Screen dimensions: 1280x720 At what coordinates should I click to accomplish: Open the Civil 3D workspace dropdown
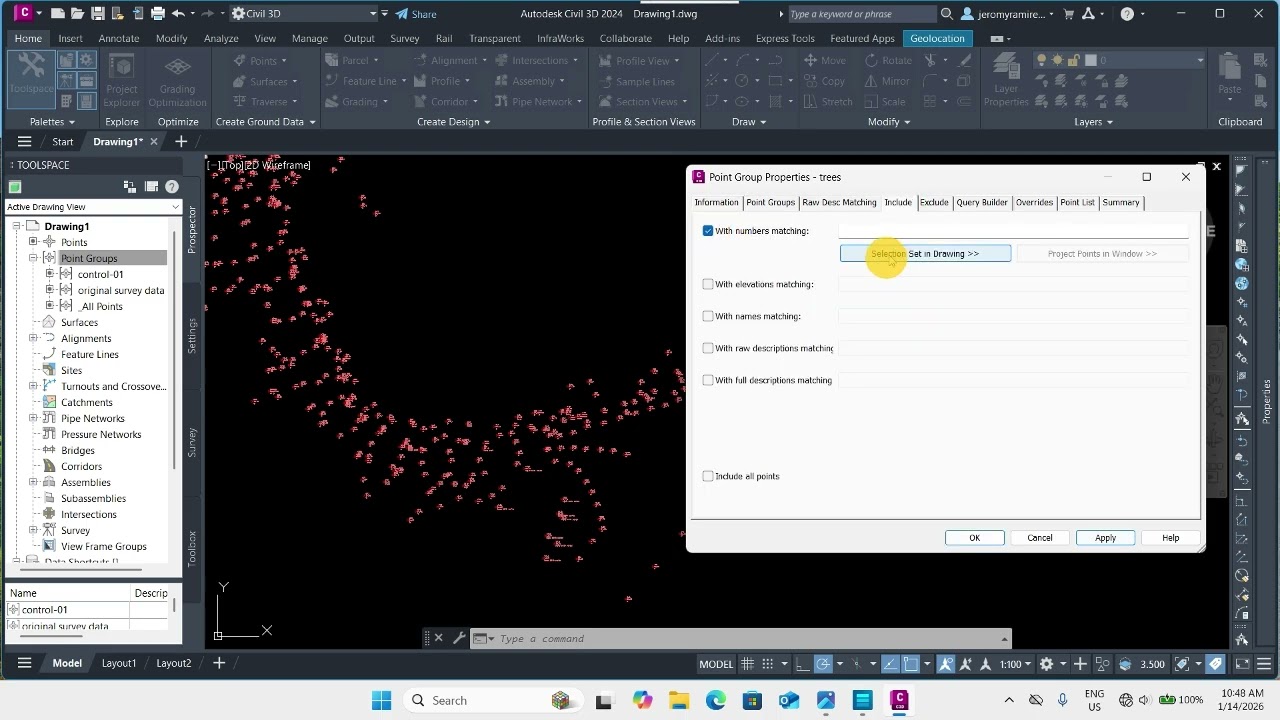(x=304, y=14)
